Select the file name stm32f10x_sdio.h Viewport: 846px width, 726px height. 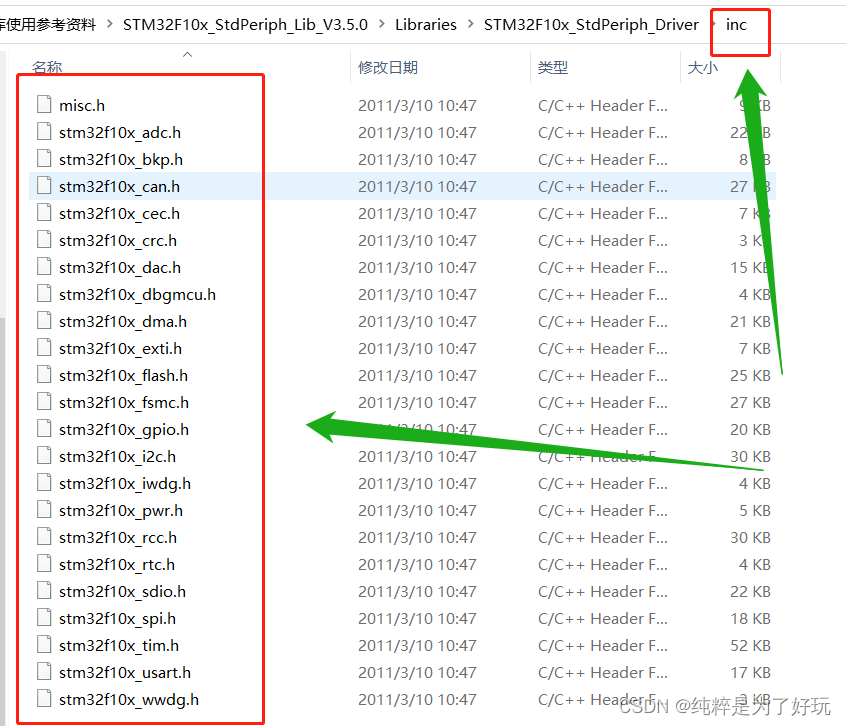(122, 591)
